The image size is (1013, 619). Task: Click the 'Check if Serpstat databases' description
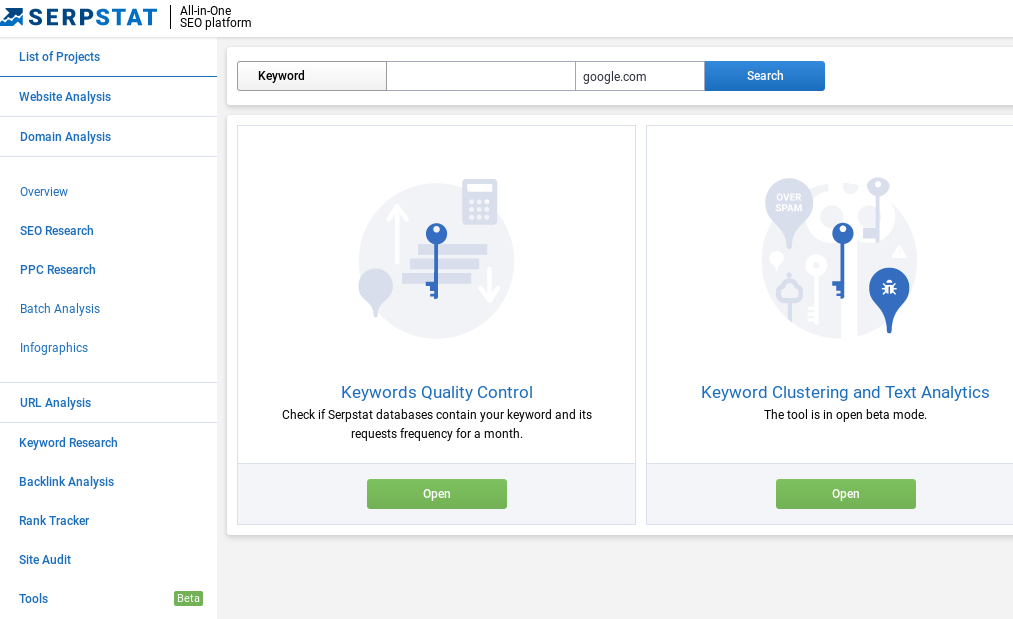(437, 424)
